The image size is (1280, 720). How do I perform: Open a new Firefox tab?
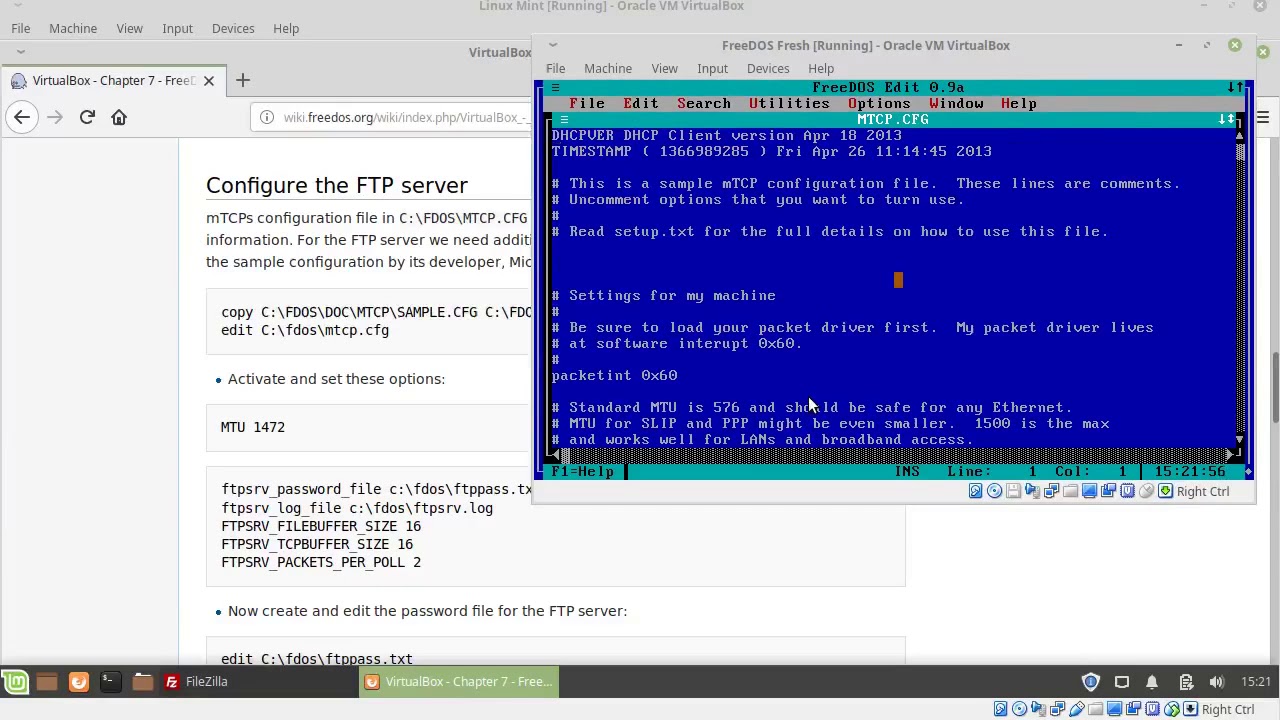(x=243, y=80)
